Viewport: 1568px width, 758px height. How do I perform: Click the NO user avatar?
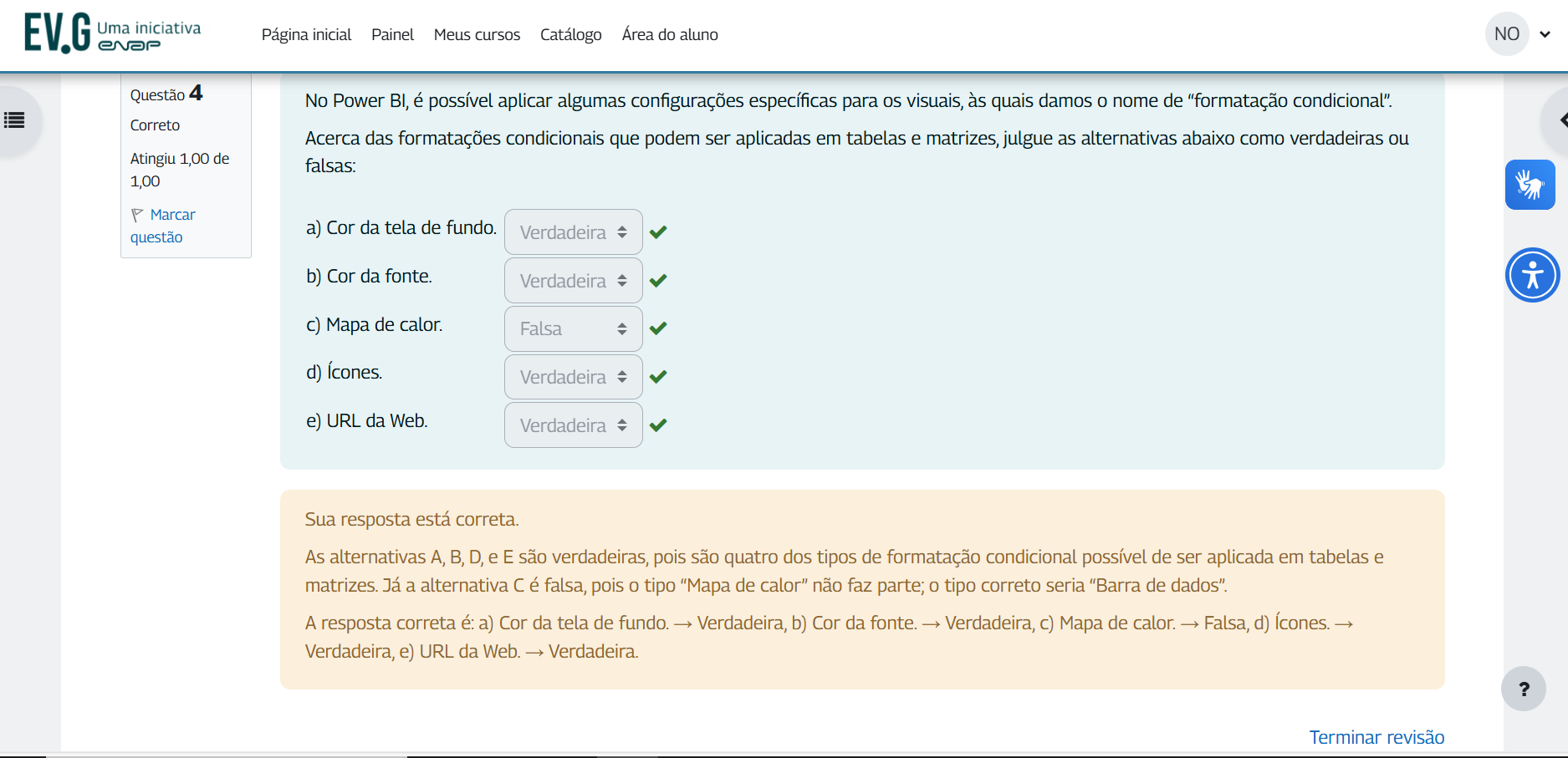1506,34
